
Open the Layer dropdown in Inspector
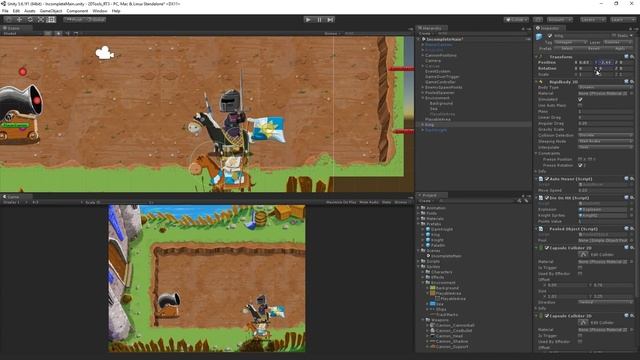[618, 42]
